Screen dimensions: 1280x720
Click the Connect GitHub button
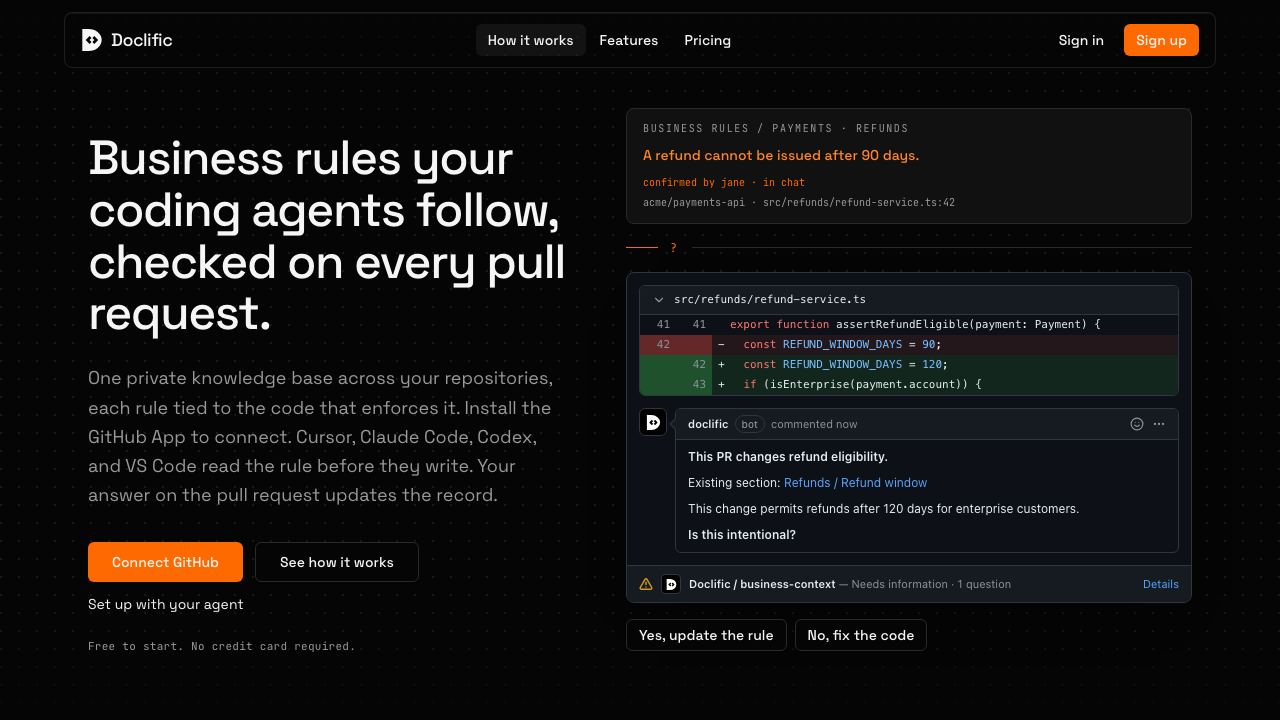(165, 562)
